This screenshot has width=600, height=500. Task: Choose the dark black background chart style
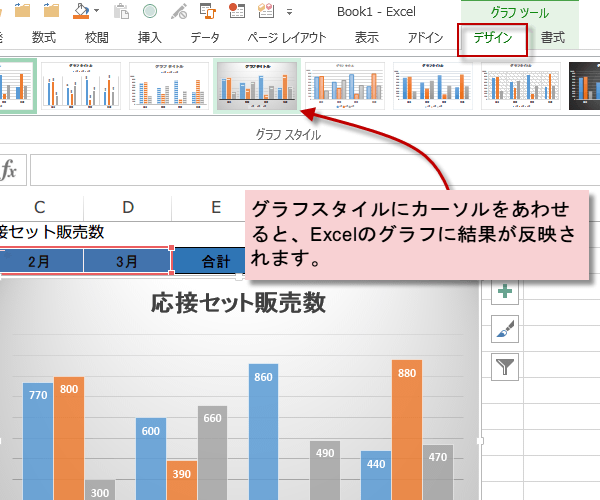tap(584, 86)
